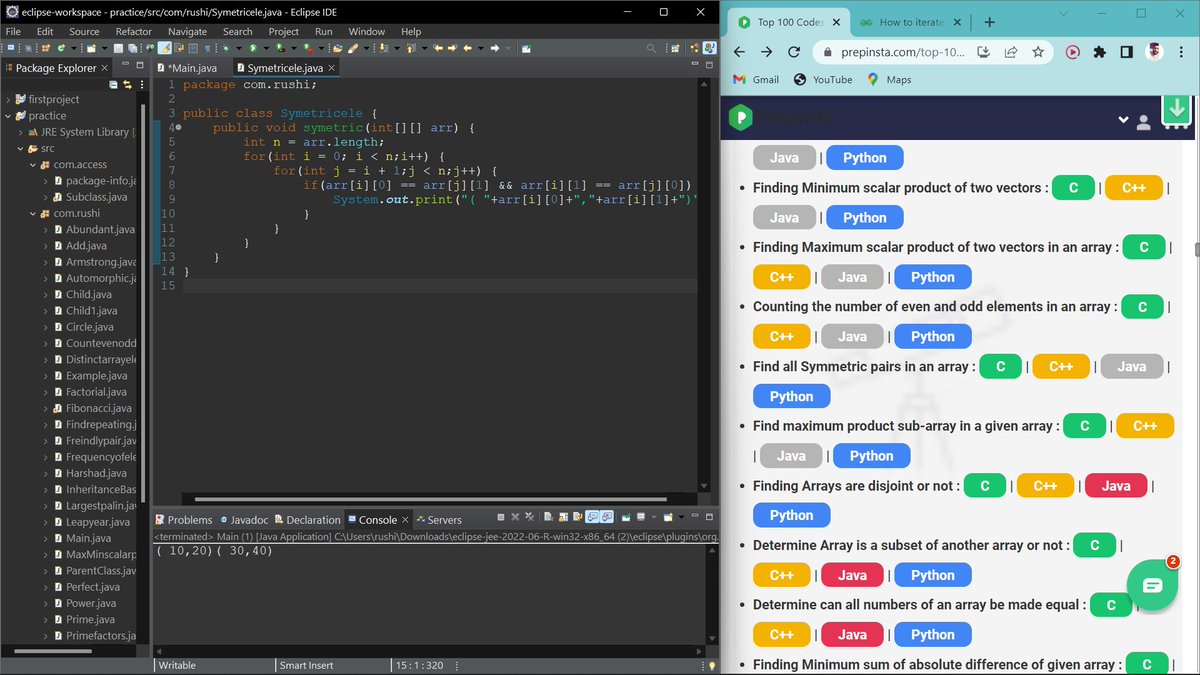Click C button for Find all Symmetric pairs

[1001, 367]
